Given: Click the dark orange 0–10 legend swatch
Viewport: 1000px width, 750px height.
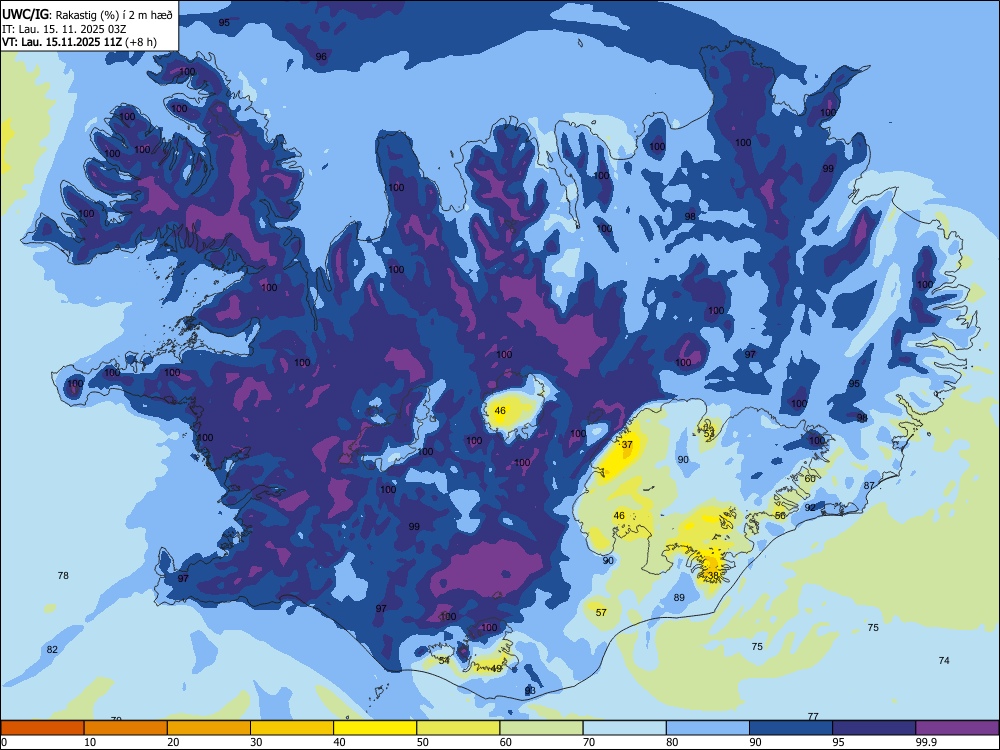Looking at the screenshot, I should click(x=42, y=728).
